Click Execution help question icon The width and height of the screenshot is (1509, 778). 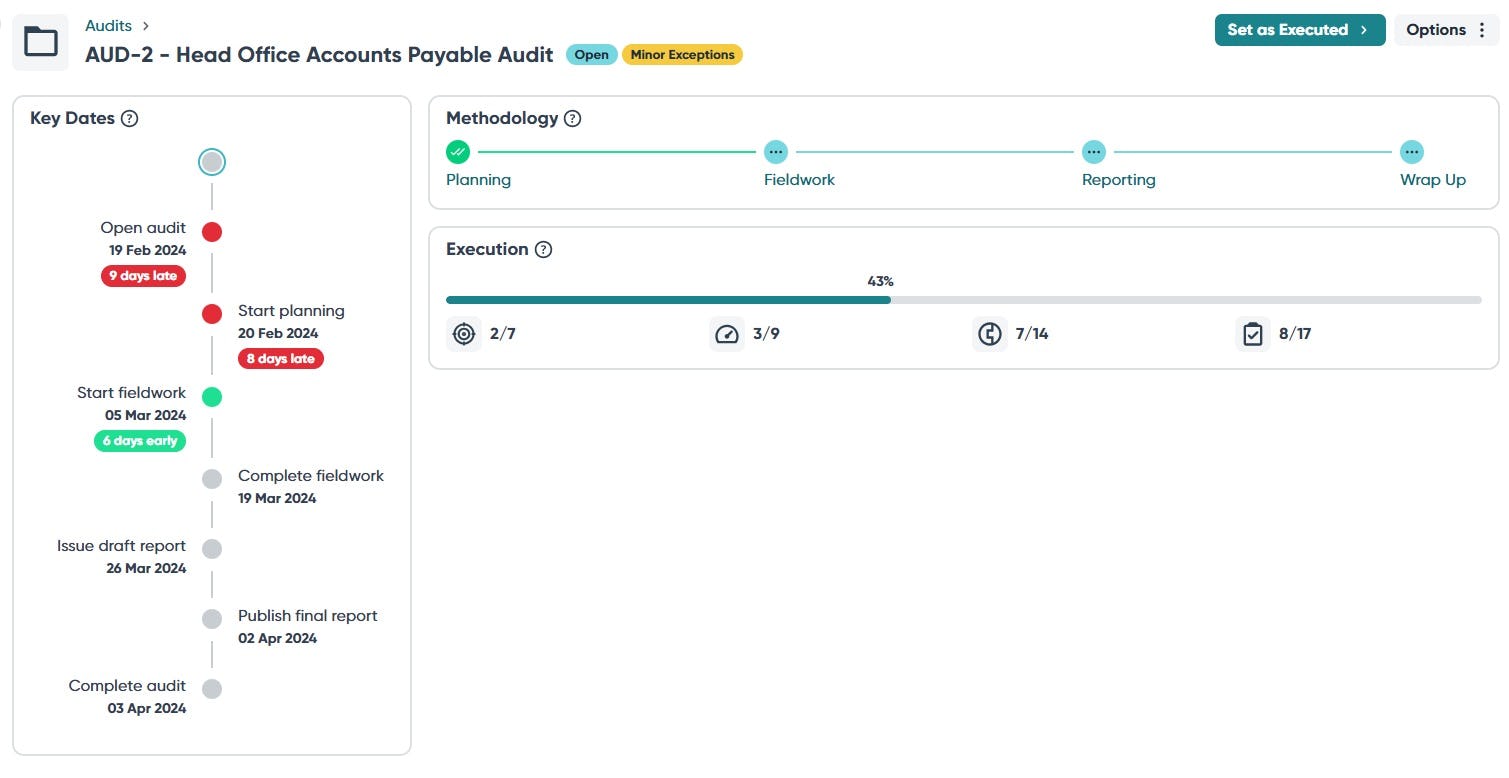click(x=543, y=249)
